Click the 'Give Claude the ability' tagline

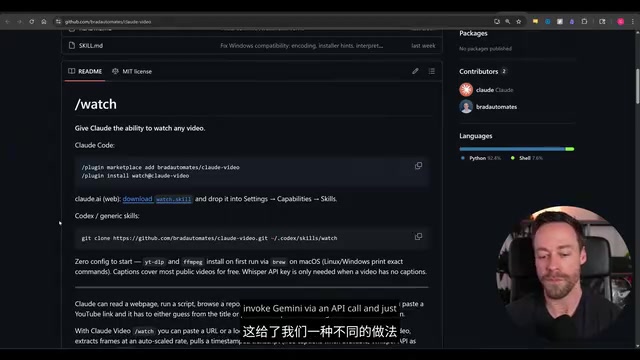point(140,128)
